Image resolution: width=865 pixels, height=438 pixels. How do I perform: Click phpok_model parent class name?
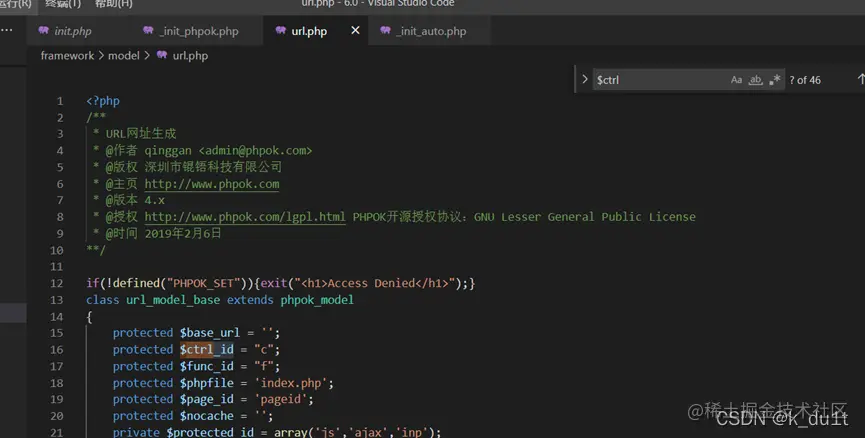pyautogui.click(x=317, y=300)
